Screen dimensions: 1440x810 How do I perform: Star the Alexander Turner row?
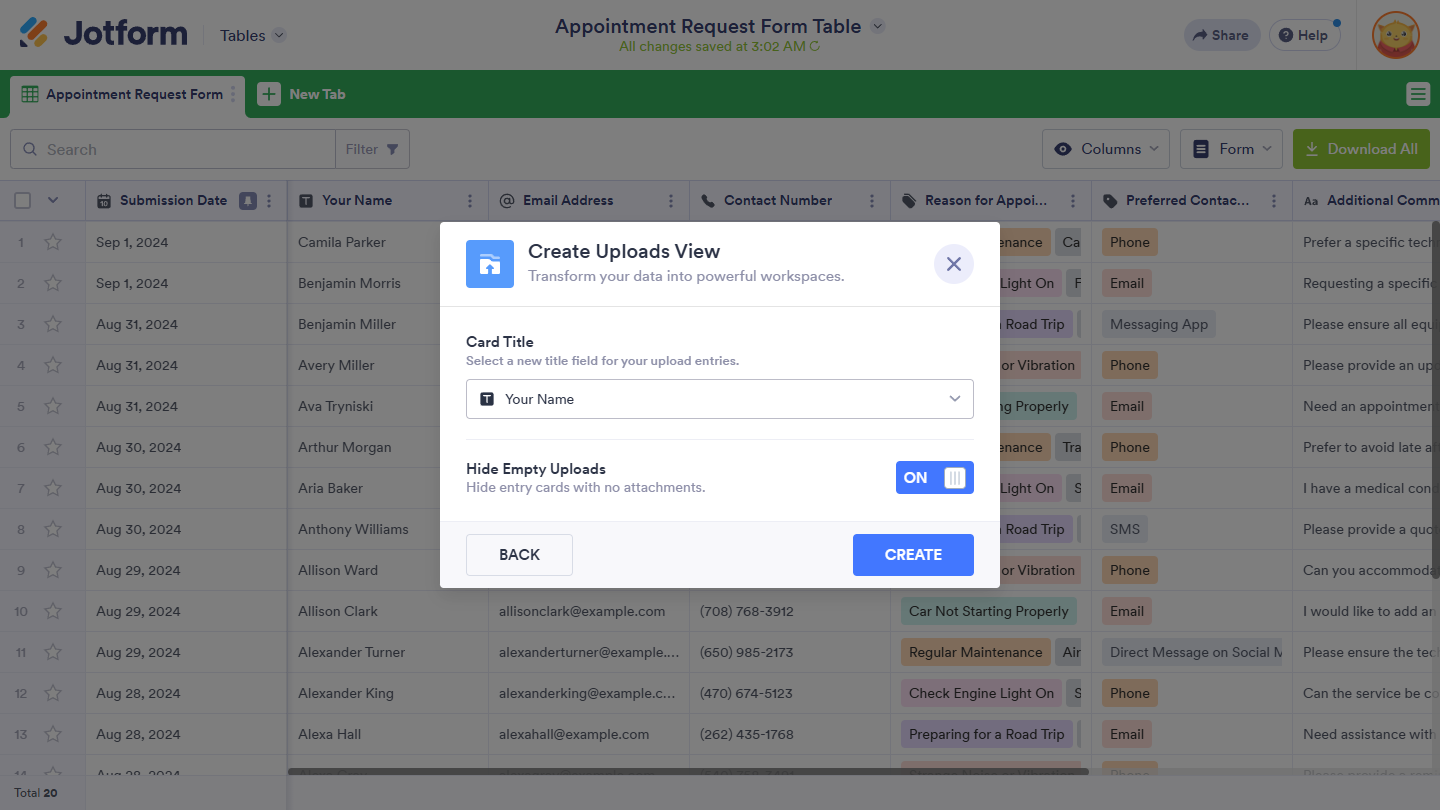click(x=53, y=652)
